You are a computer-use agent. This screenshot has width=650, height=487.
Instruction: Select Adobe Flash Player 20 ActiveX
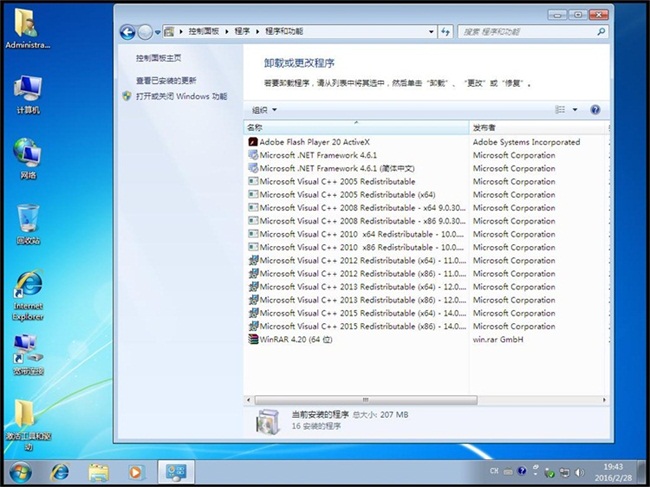click(314, 142)
